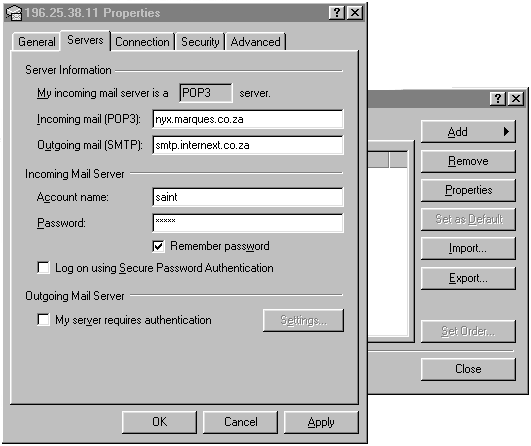Click Import... in the accounts window
The width and height of the screenshot is (531, 446).
(x=468, y=248)
